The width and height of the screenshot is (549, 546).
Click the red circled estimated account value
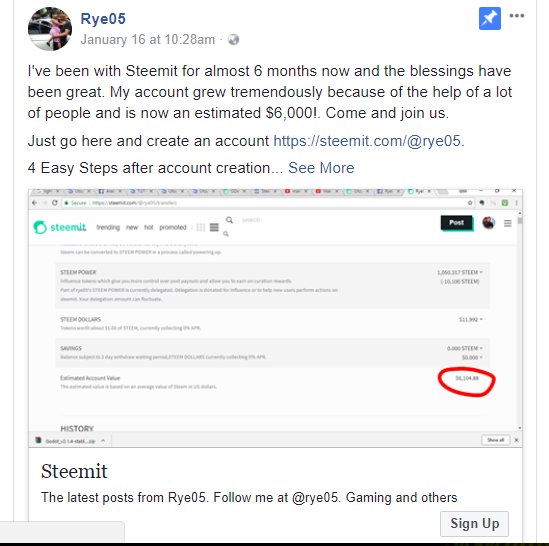[x=467, y=378]
